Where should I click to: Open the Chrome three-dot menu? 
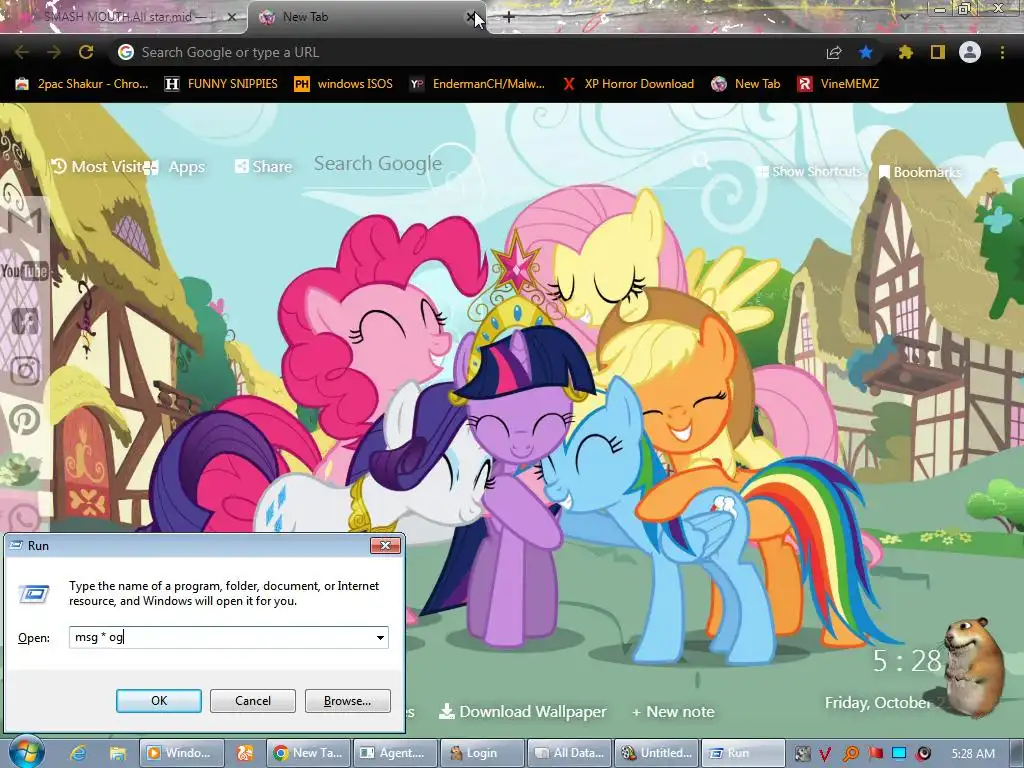1002,52
